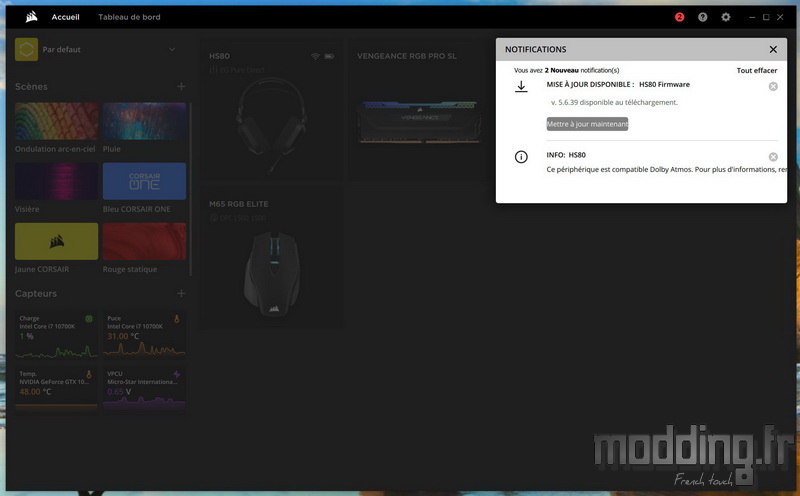Add a new sensor with plus icon
Viewport: 800px width, 496px height.
point(181,293)
